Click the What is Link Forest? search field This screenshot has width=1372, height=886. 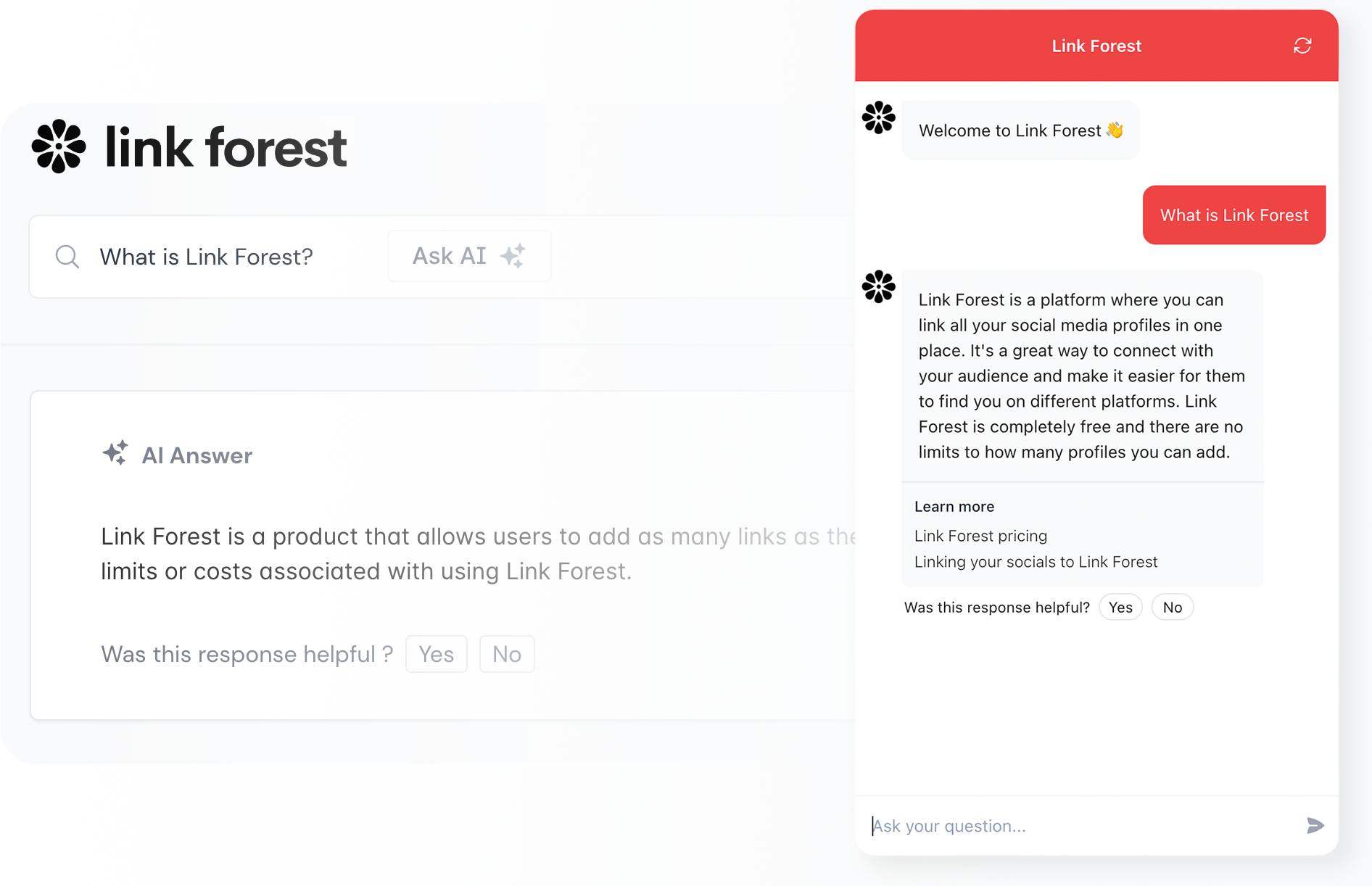(x=207, y=257)
